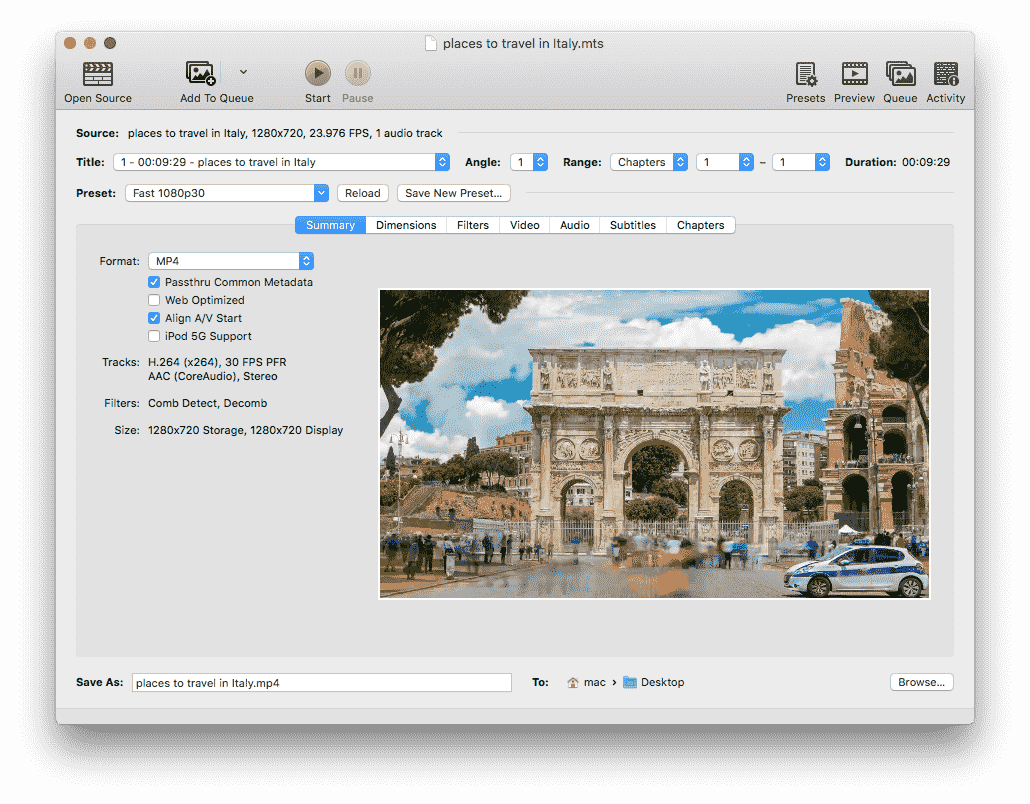
Task: Expand the Add To Queue arrow menu
Action: tap(243, 72)
